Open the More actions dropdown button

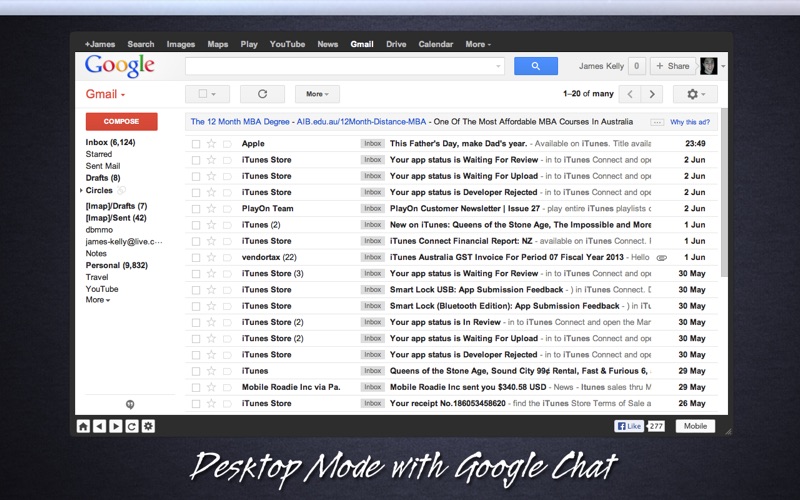(317, 94)
